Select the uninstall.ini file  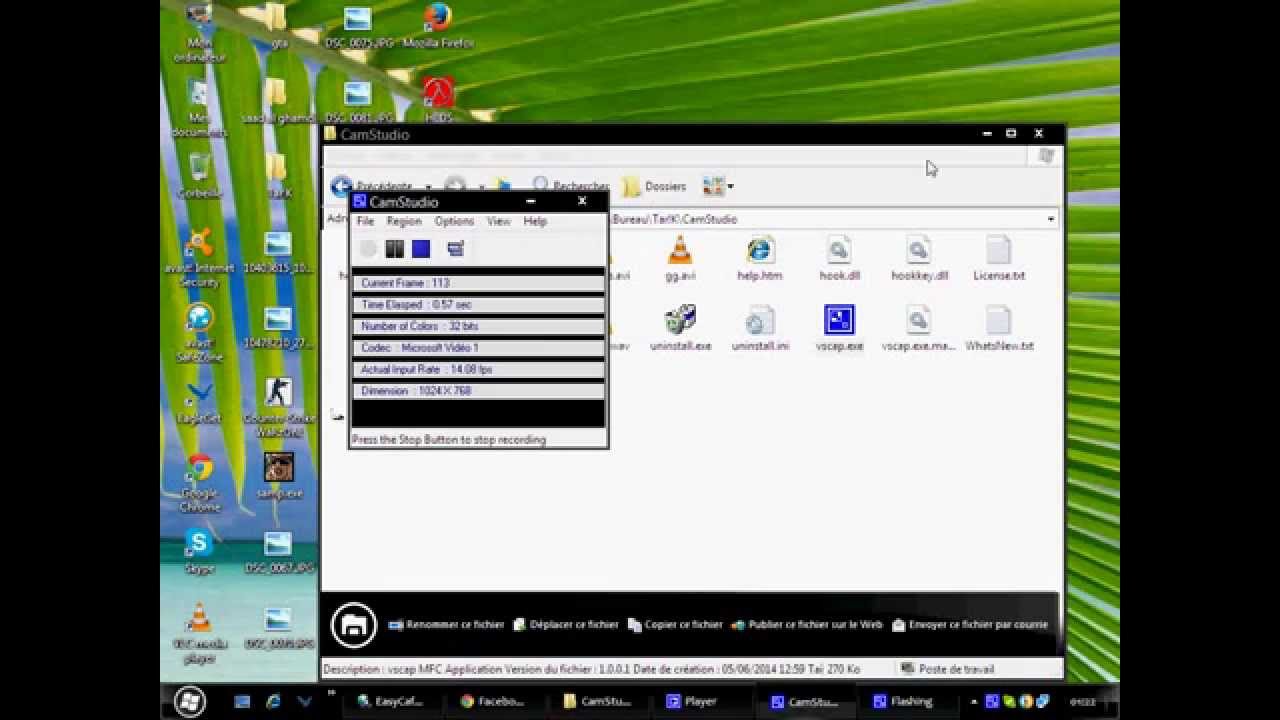[x=760, y=329]
